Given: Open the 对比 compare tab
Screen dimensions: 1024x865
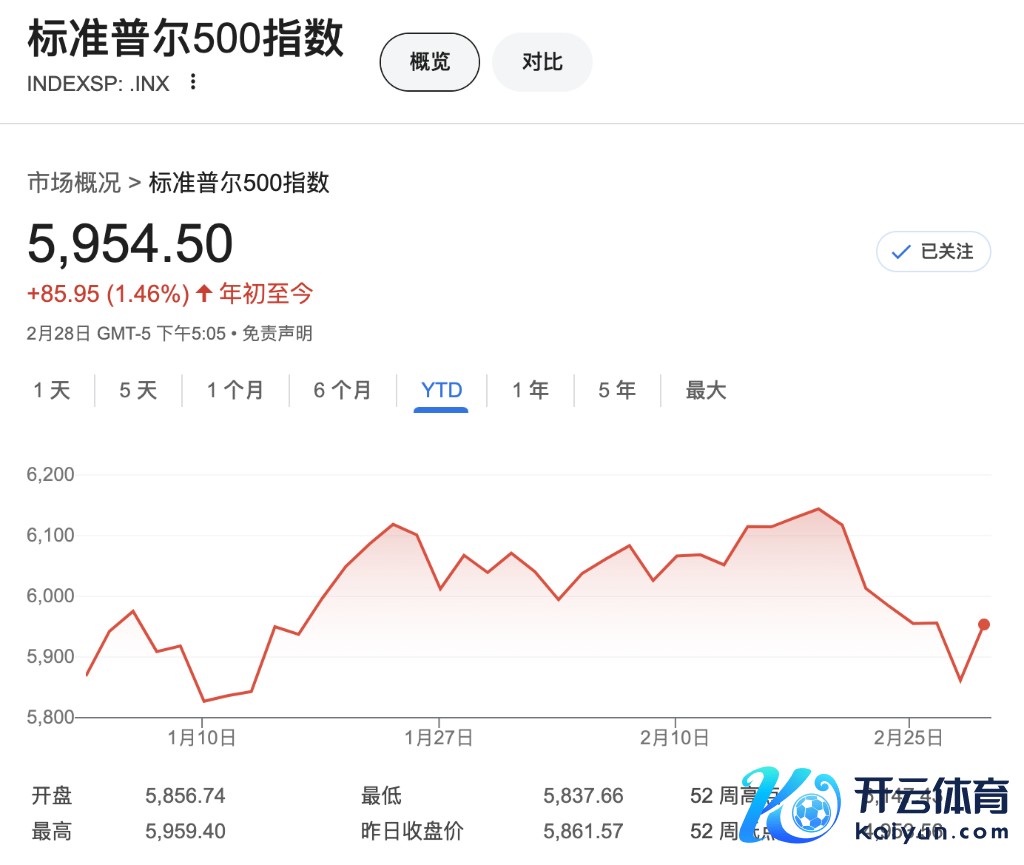Looking at the screenshot, I should 542,62.
